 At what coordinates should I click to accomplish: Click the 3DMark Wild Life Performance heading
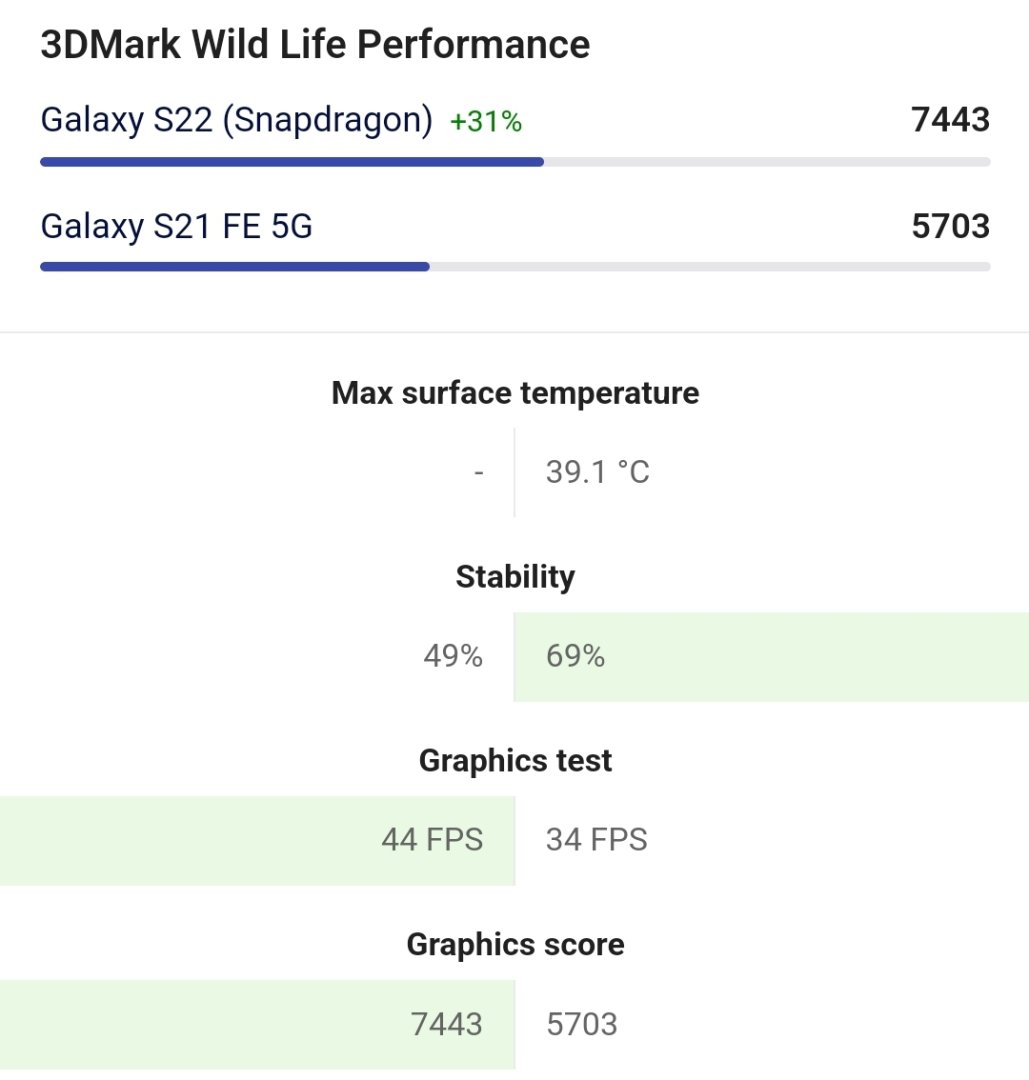(x=315, y=45)
